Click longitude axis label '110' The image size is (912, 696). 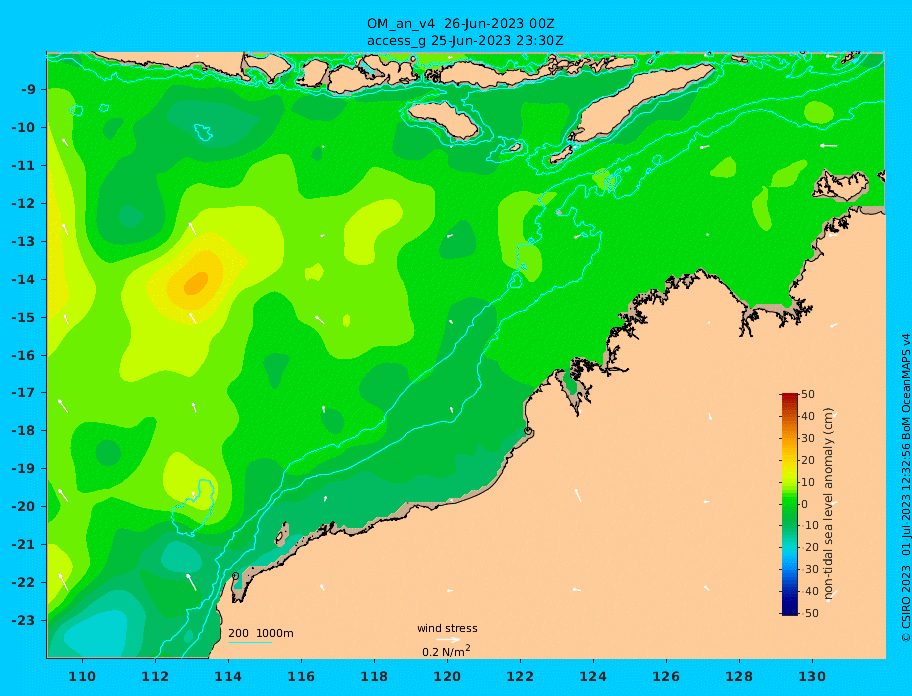coord(82,676)
